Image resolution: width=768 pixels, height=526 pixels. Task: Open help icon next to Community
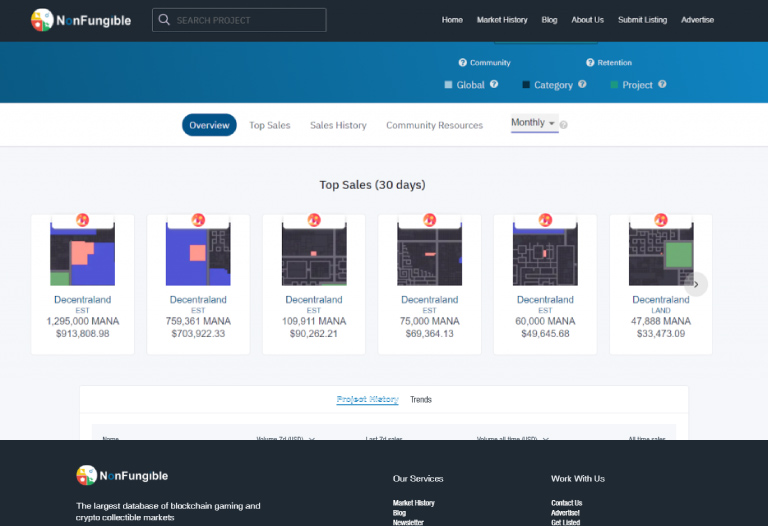tap(462, 63)
